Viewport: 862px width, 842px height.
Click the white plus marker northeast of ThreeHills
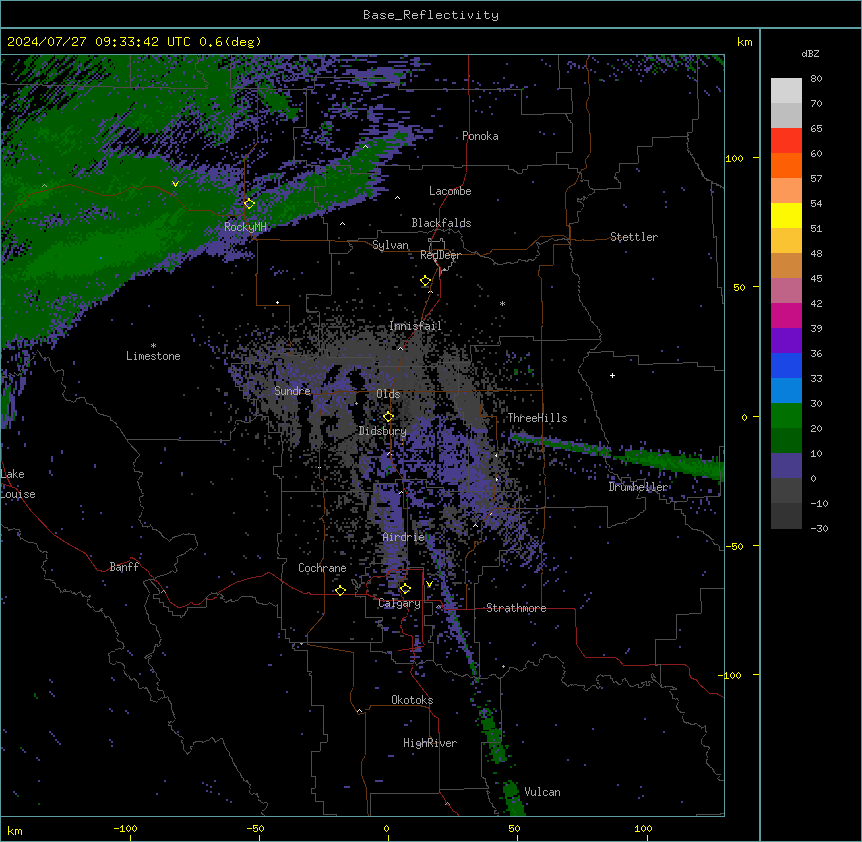tap(612, 375)
